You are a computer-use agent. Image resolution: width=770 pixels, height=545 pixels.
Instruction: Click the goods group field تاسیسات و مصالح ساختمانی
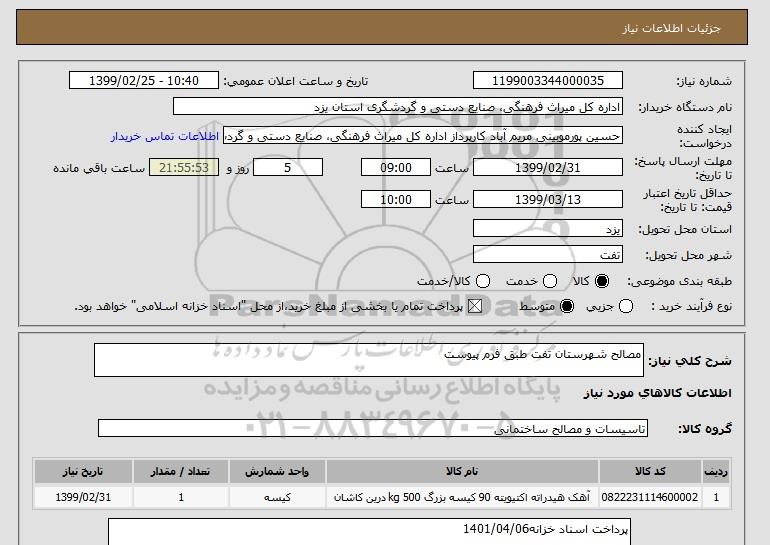[x=373, y=428]
